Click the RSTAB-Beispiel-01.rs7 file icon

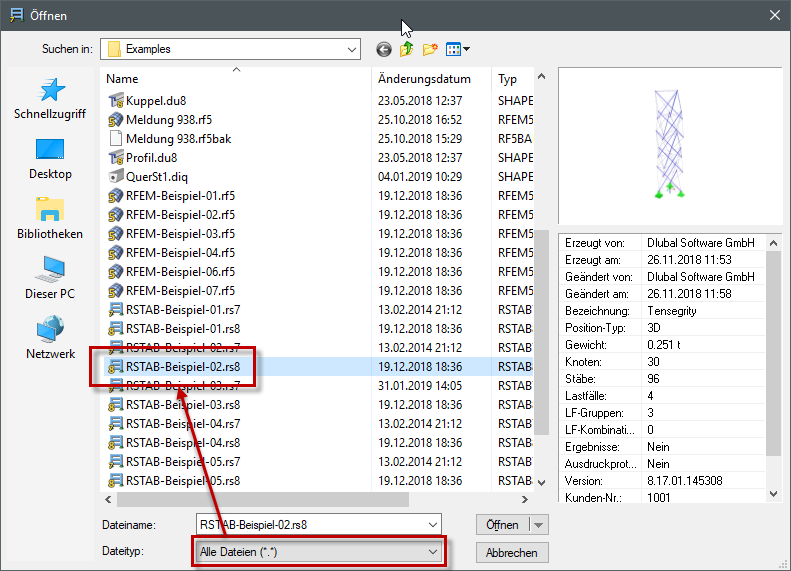pos(116,310)
